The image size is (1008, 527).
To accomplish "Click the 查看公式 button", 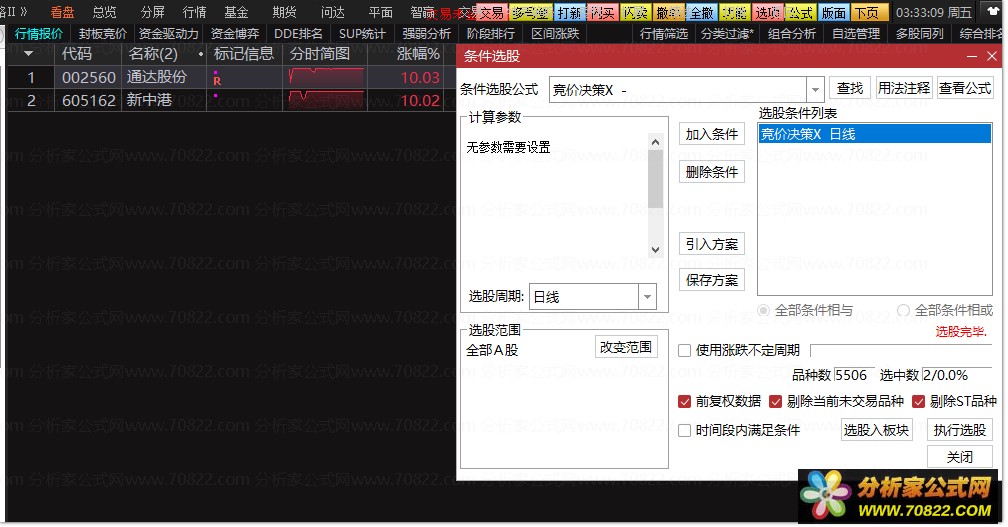I will [x=965, y=88].
